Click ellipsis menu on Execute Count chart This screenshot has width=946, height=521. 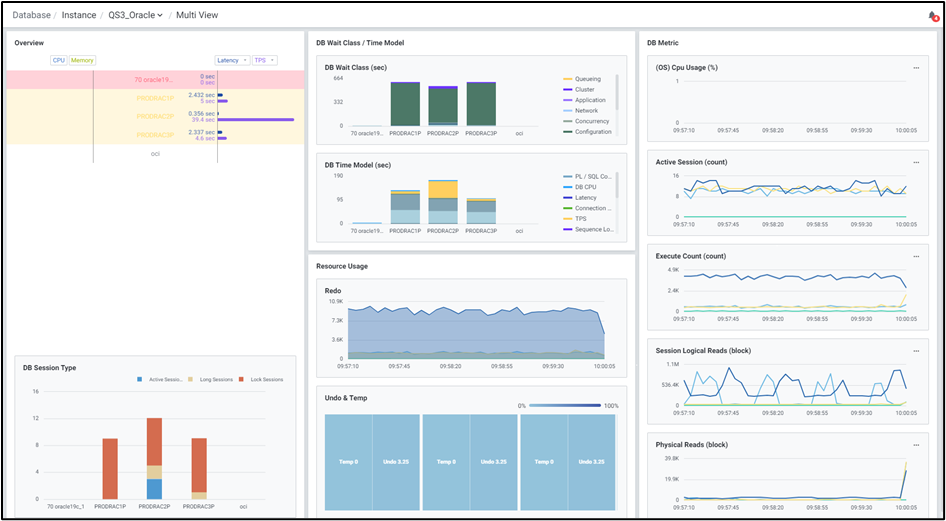(916, 256)
